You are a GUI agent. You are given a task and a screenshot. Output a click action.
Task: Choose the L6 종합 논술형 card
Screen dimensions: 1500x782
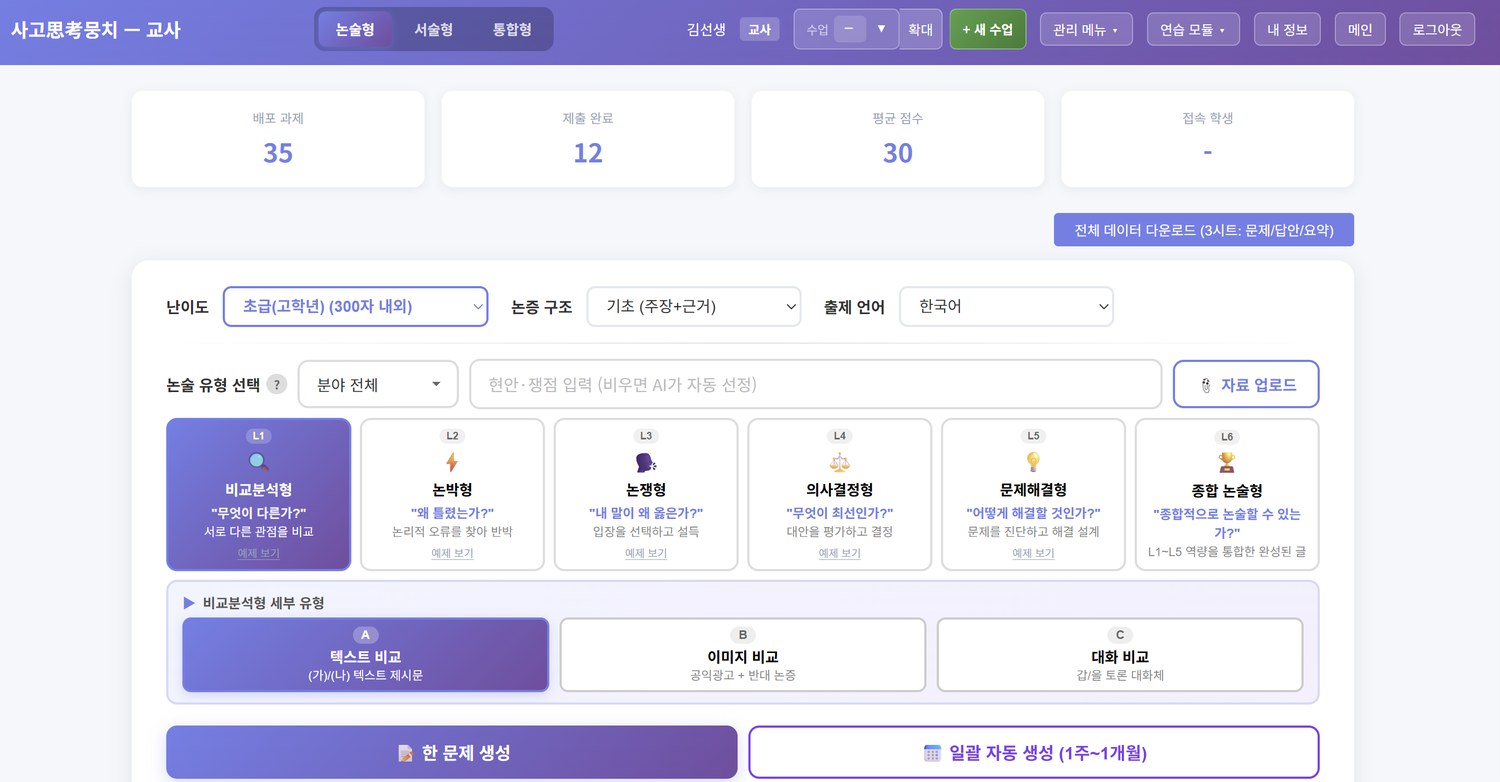coord(1227,494)
